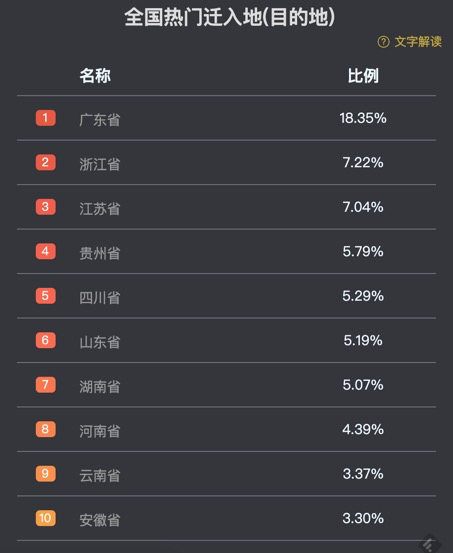Viewport: 453px width, 553px height.
Task: Click rank badge number 8
Action: pos(46,429)
